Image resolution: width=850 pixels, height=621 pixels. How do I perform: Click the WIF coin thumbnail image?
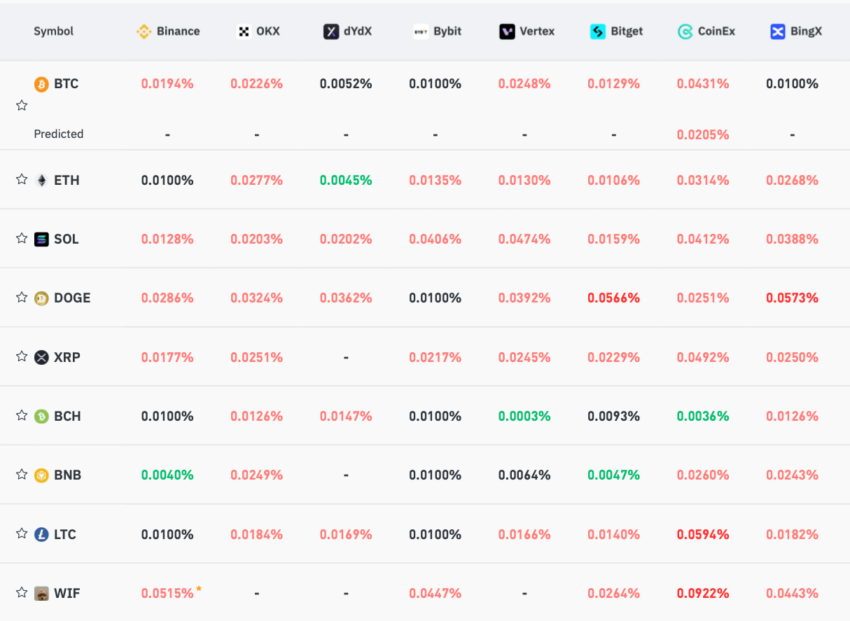click(41, 593)
